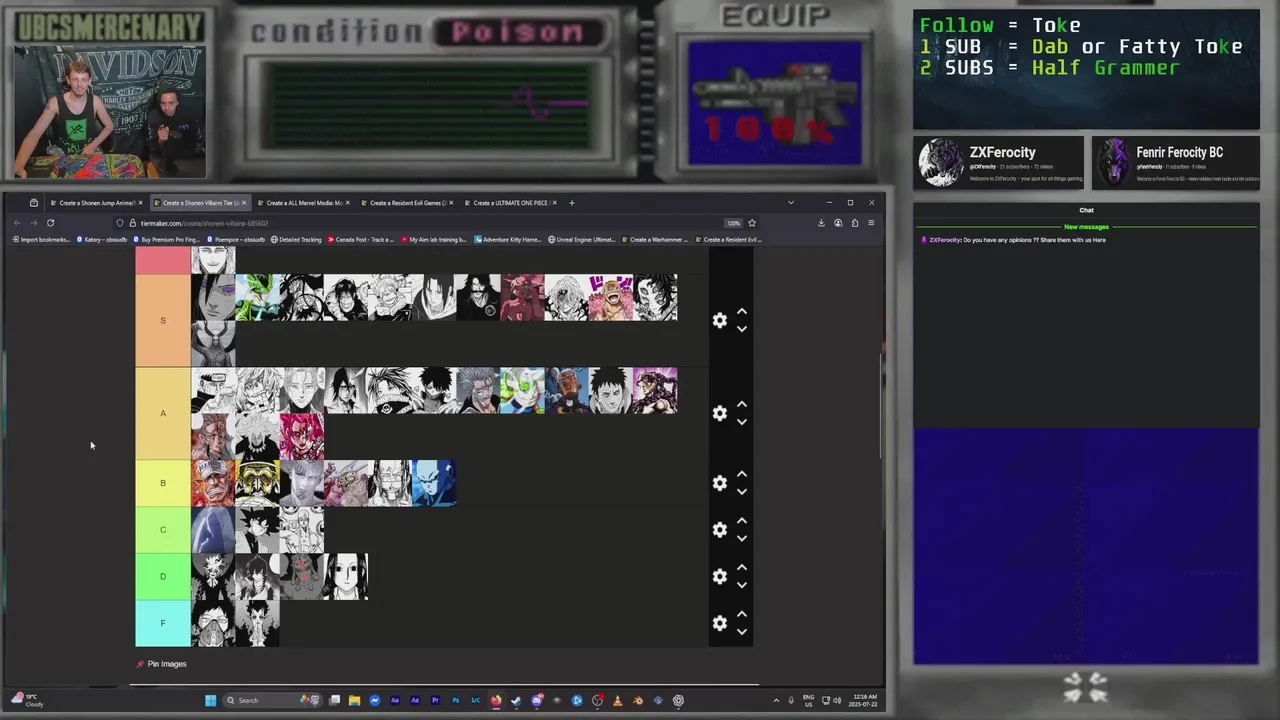Switch to Create a Shonen Villains Tier List tab
Image resolution: width=1280 pixels, height=720 pixels.
click(200, 203)
